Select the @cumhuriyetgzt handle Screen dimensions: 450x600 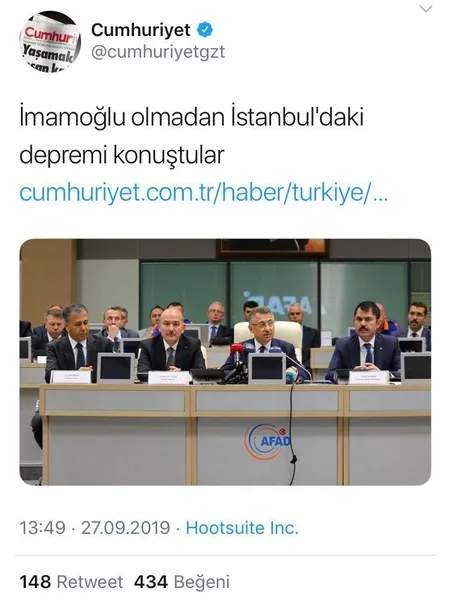click(x=158, y=52)
